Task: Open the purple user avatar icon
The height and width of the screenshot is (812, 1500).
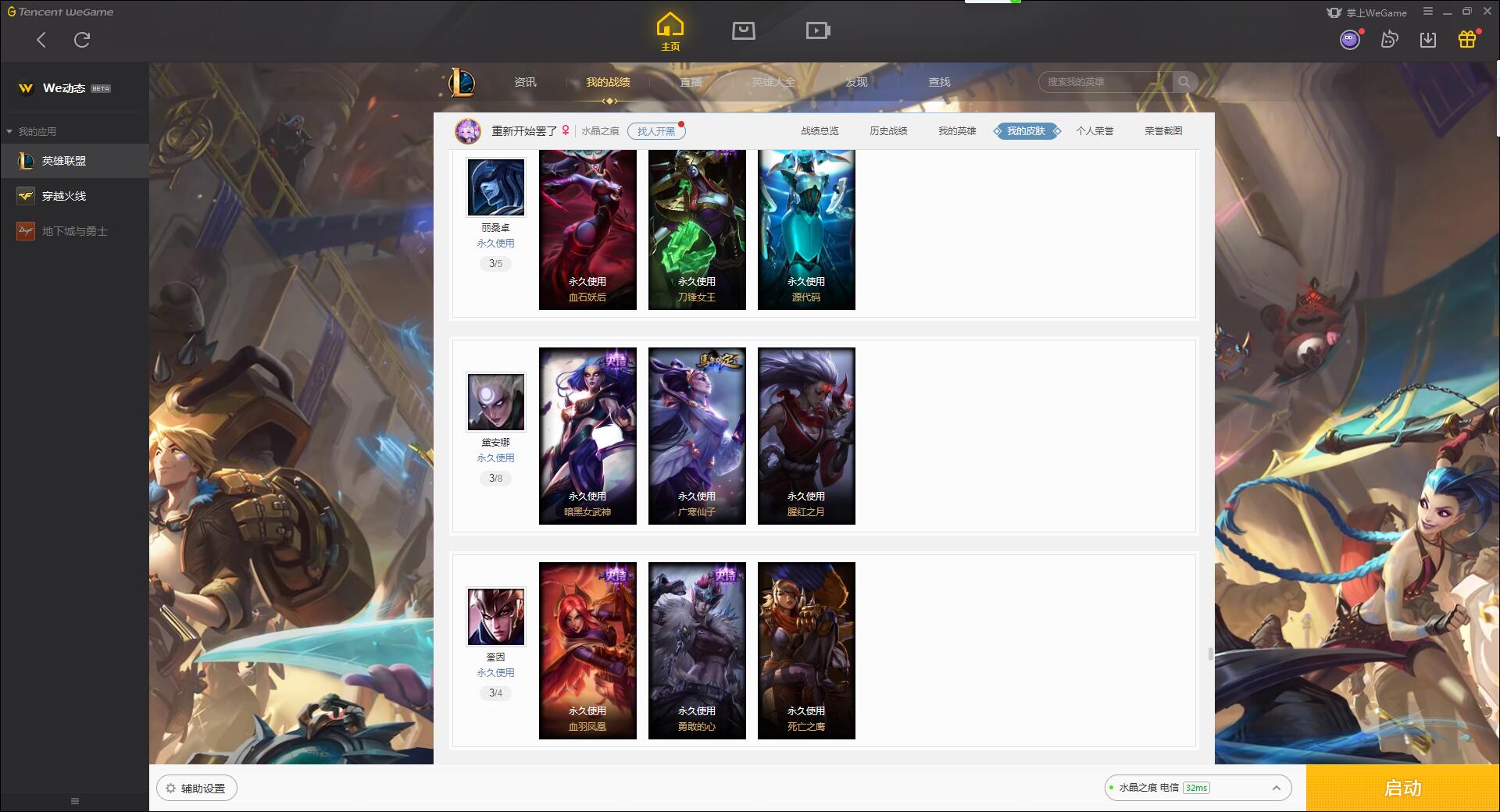Action: coord(1350,40)
